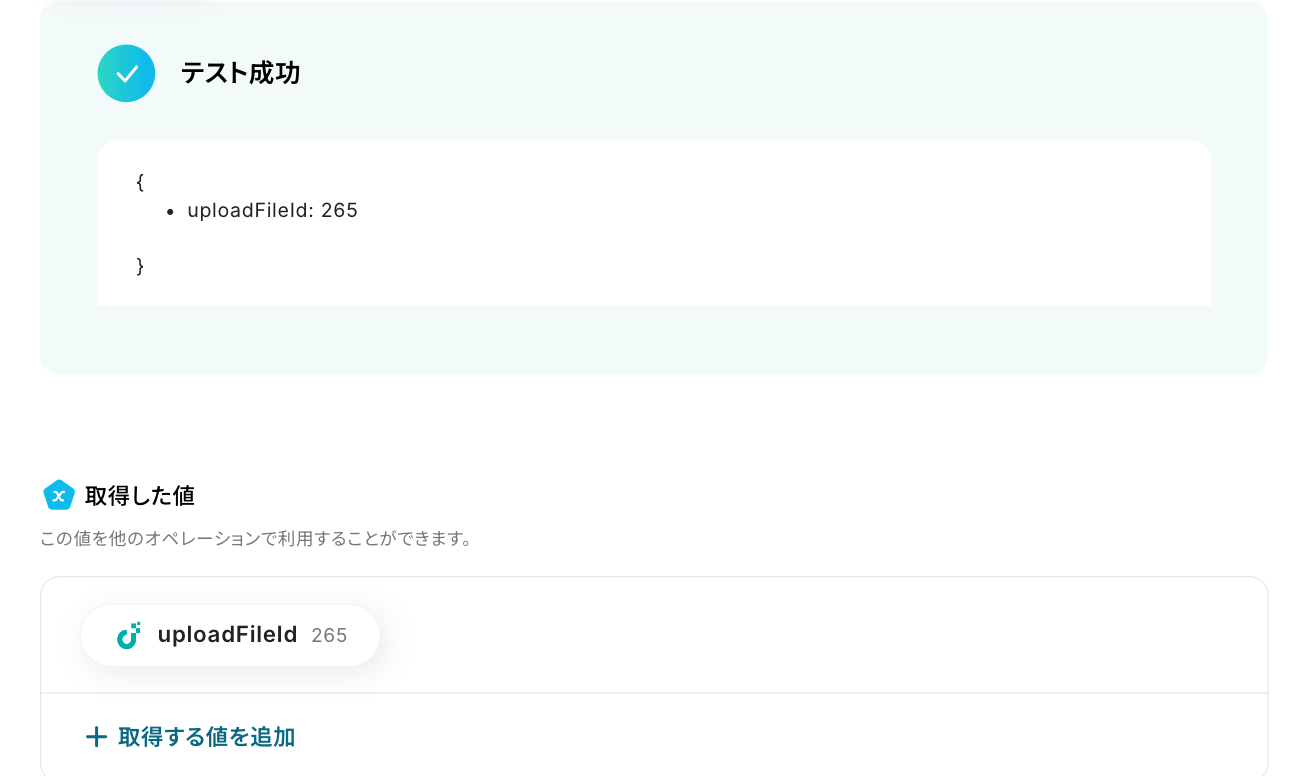Click the 265 value inside the chip
1314x776 pixels.
(x=329, y=635)
